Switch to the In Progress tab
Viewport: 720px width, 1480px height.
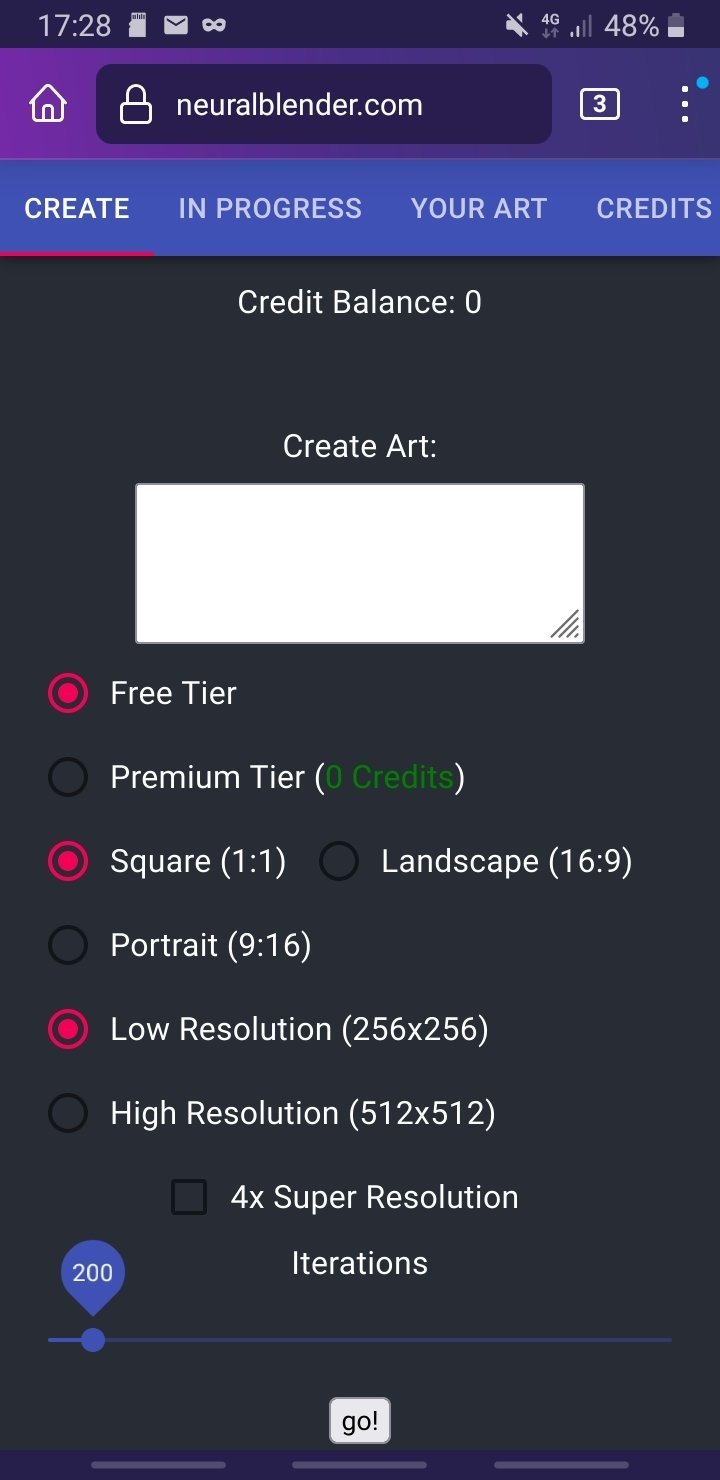pyautogui.click(x=270, y=208)
